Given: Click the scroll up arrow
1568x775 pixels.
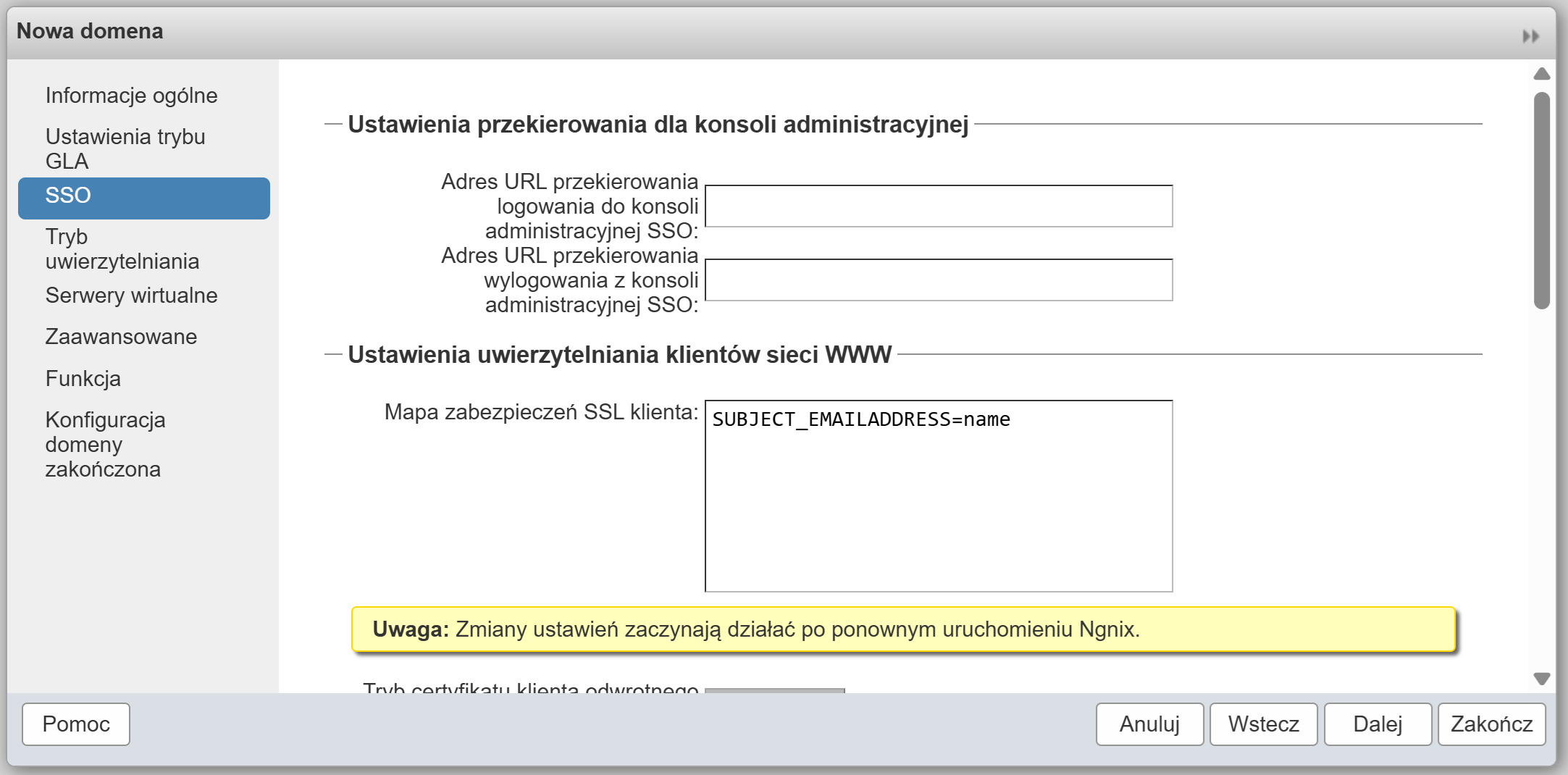Looking at the screenshot, I should pos(1541,74).
